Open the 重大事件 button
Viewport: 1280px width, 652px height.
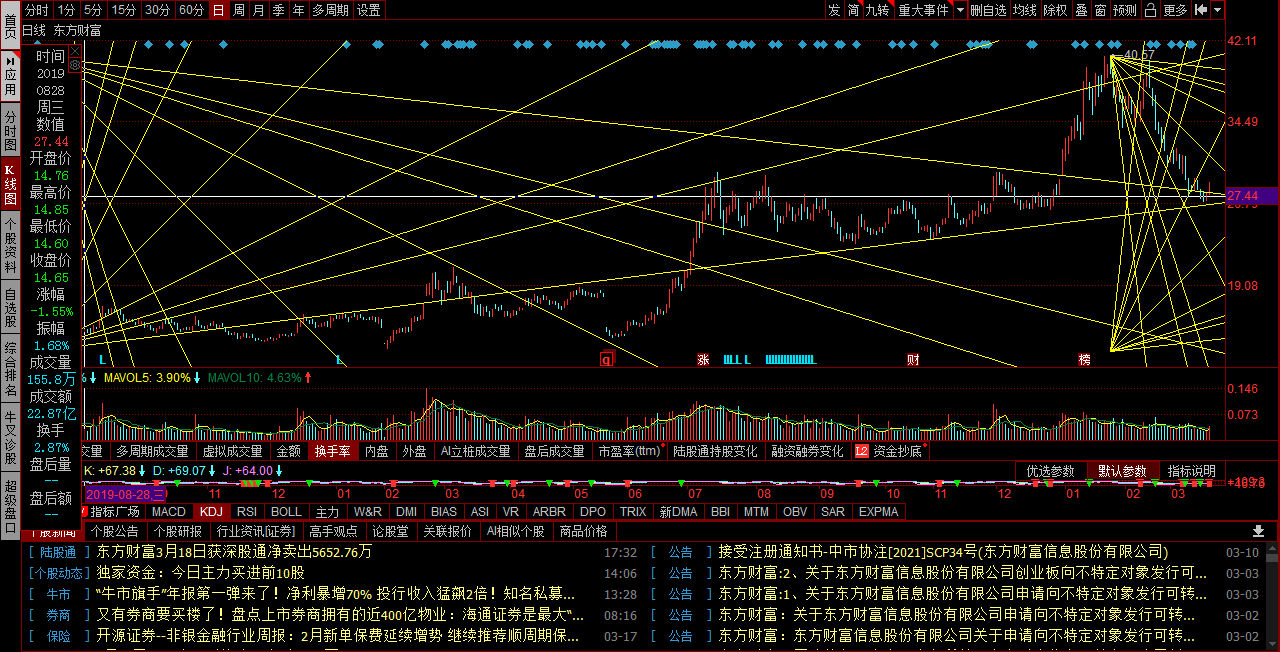coord(923,10)
